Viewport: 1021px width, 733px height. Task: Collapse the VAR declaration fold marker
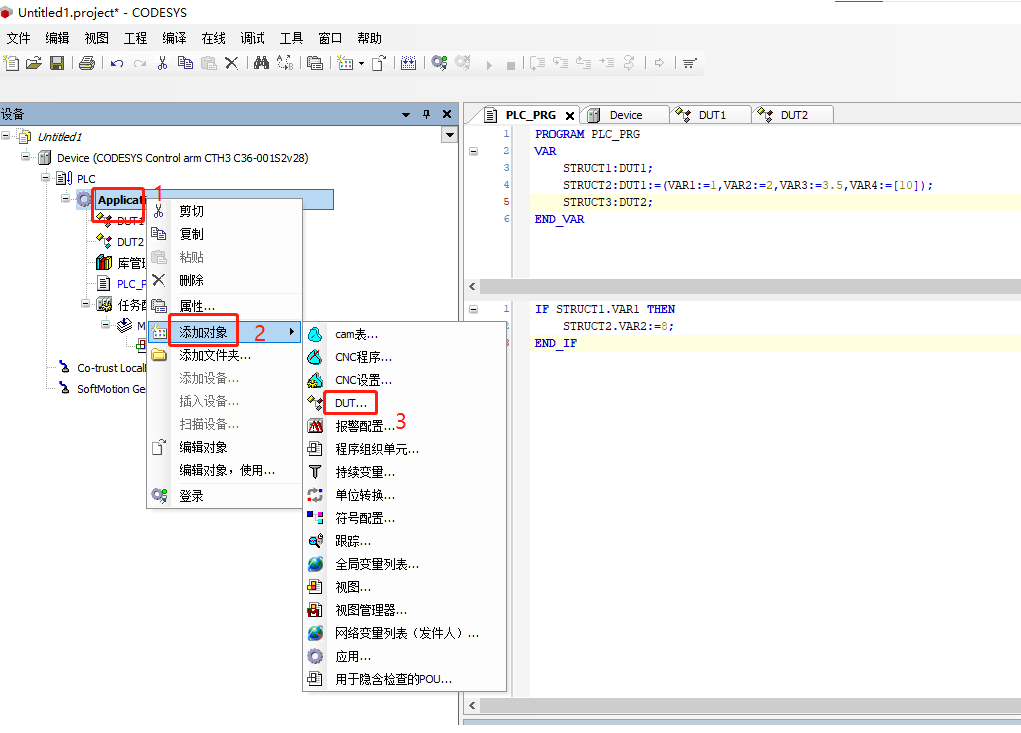(x=473, y=151)
